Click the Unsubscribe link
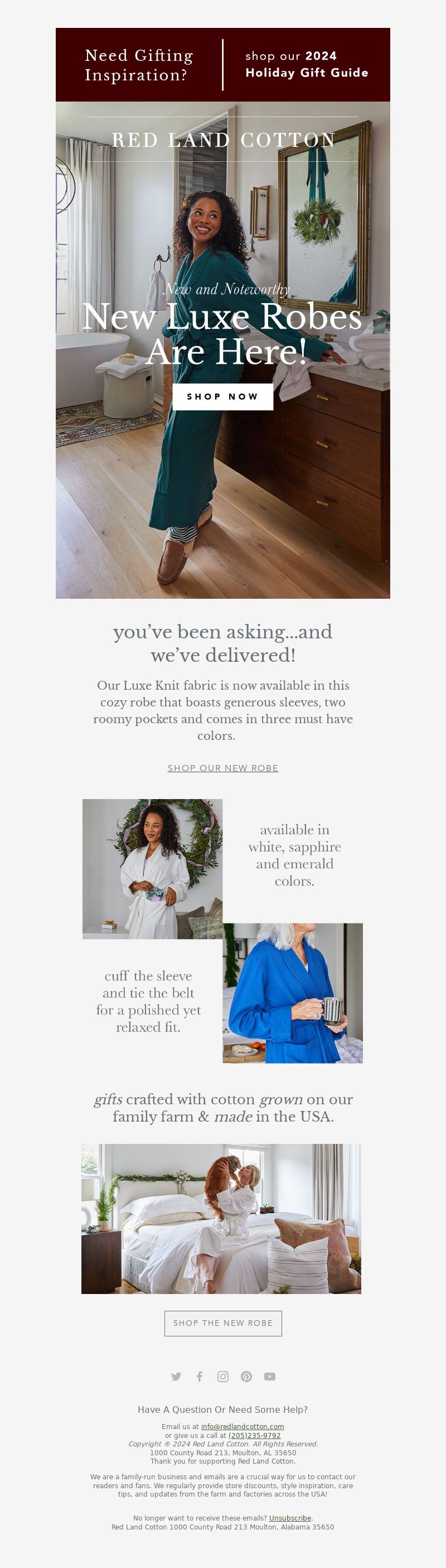The image size is (446, 1568). [x=290, y=1517]
